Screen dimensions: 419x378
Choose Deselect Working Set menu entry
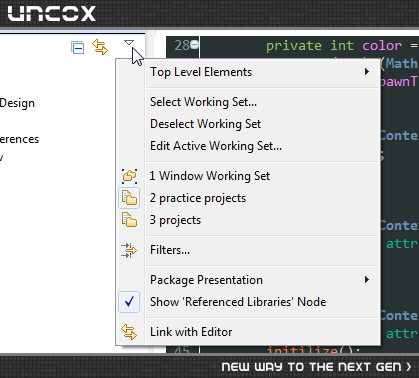tap(205, 124)
